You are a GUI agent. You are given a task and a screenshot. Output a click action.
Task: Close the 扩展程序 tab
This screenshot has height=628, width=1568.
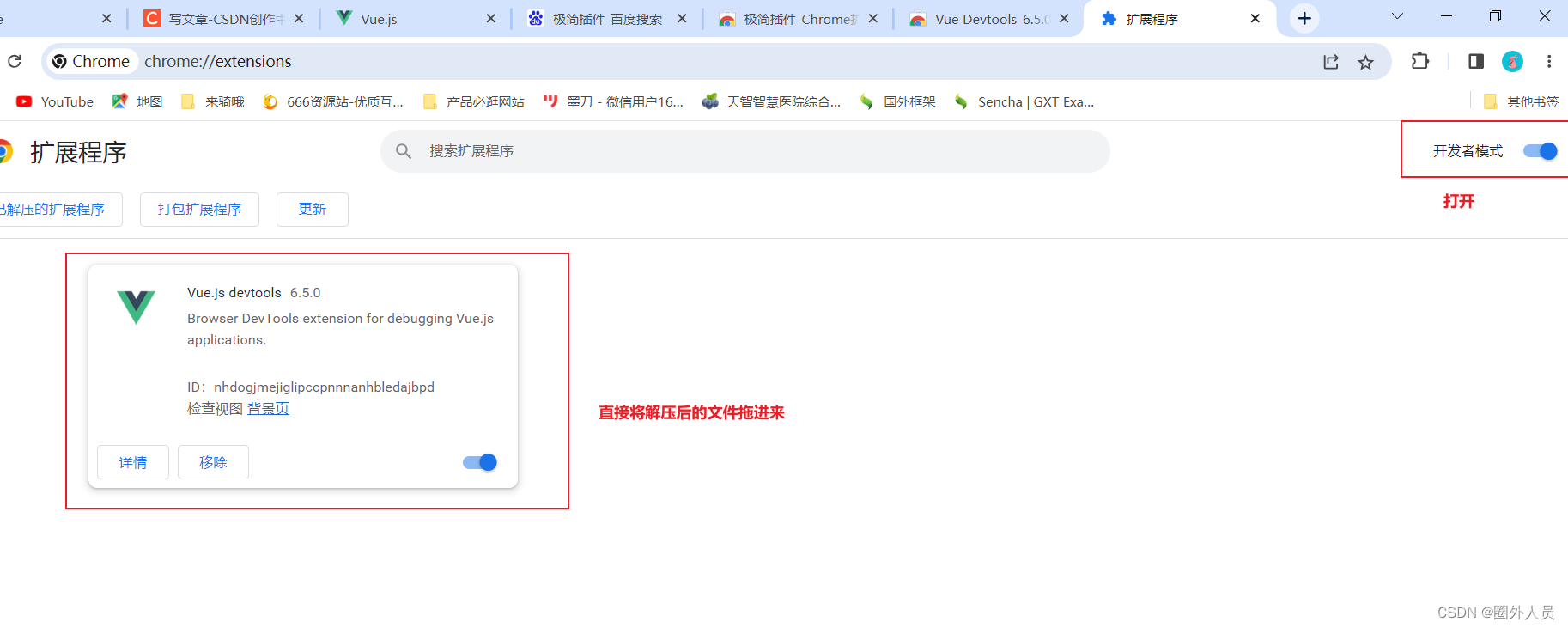pos(1255,18)
